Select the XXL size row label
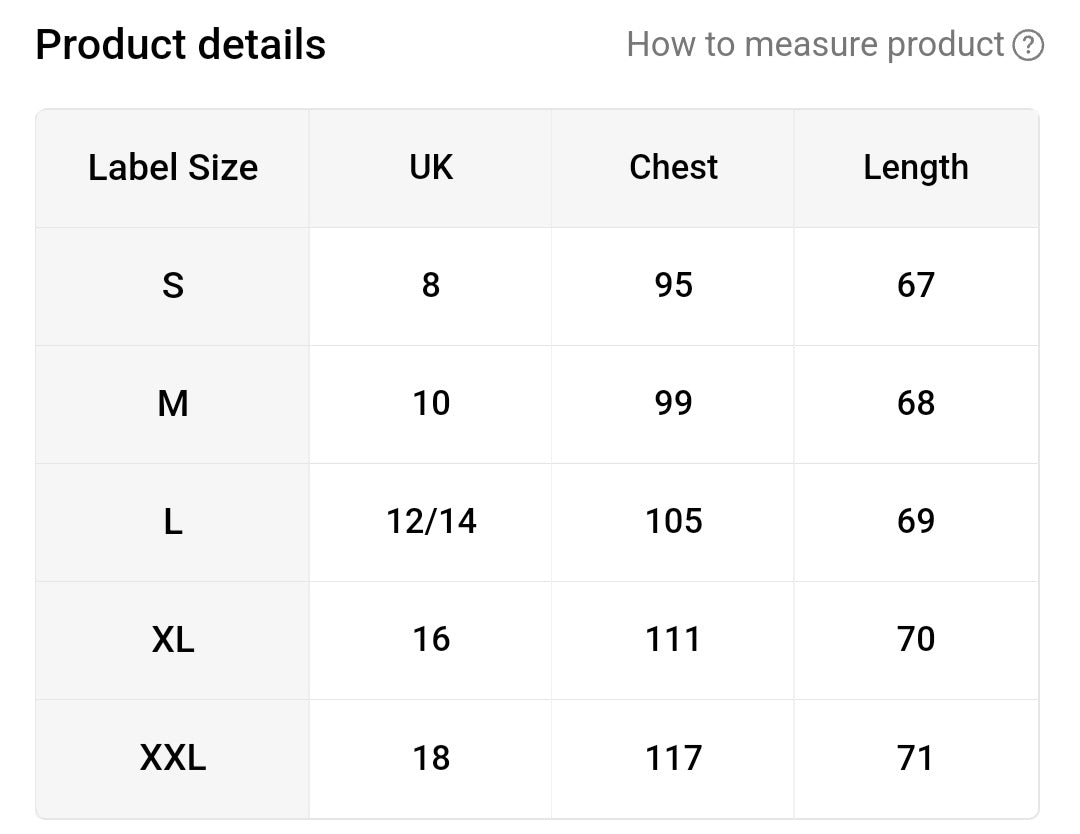 [x=173, y=759]
